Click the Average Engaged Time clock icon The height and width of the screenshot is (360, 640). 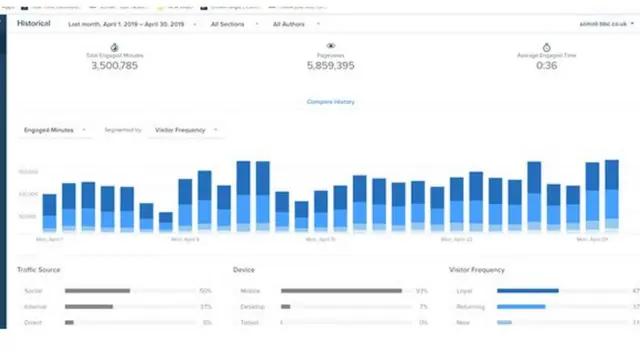547,47
